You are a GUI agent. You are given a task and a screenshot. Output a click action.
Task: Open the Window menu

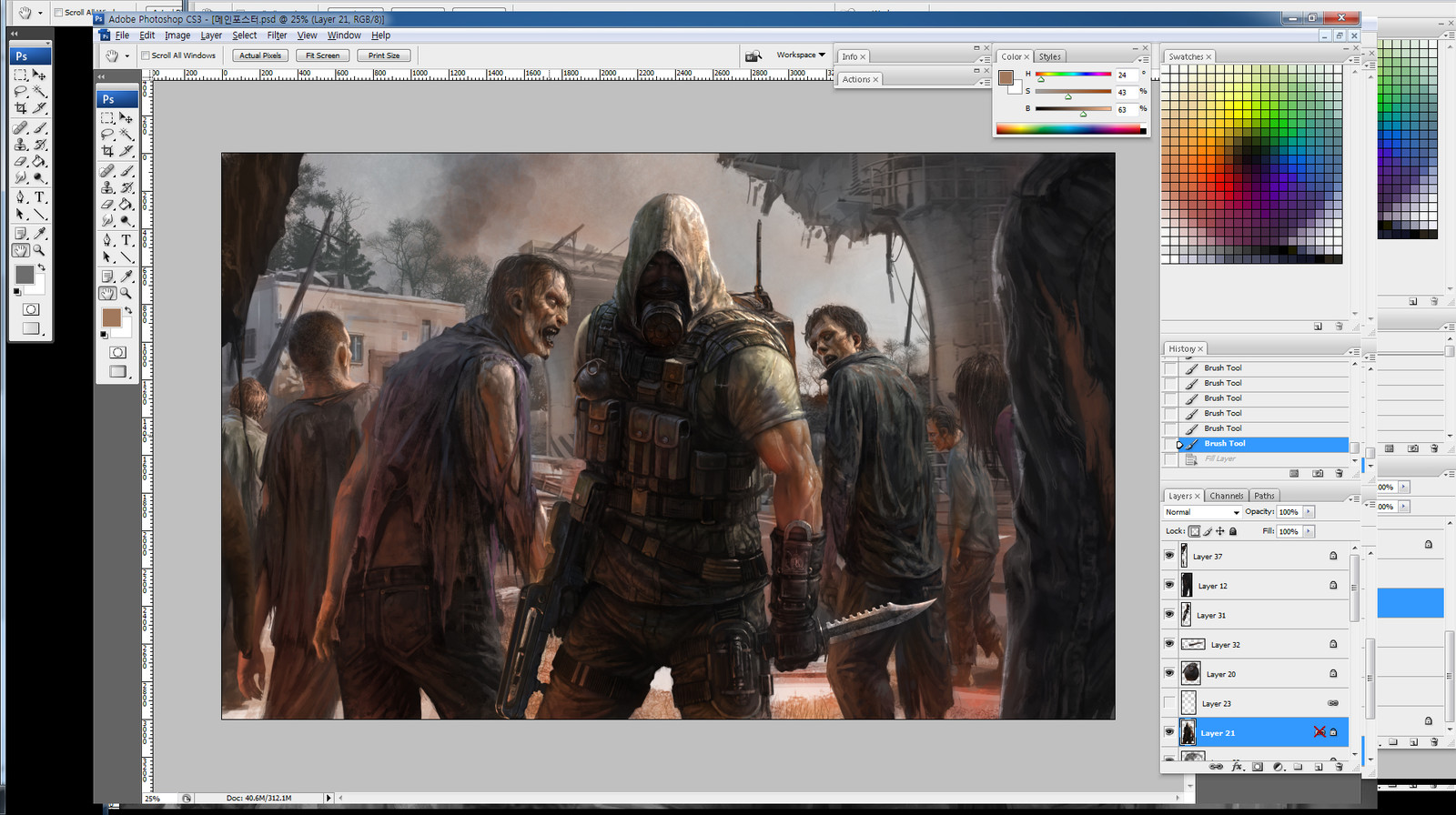(344, 35)
